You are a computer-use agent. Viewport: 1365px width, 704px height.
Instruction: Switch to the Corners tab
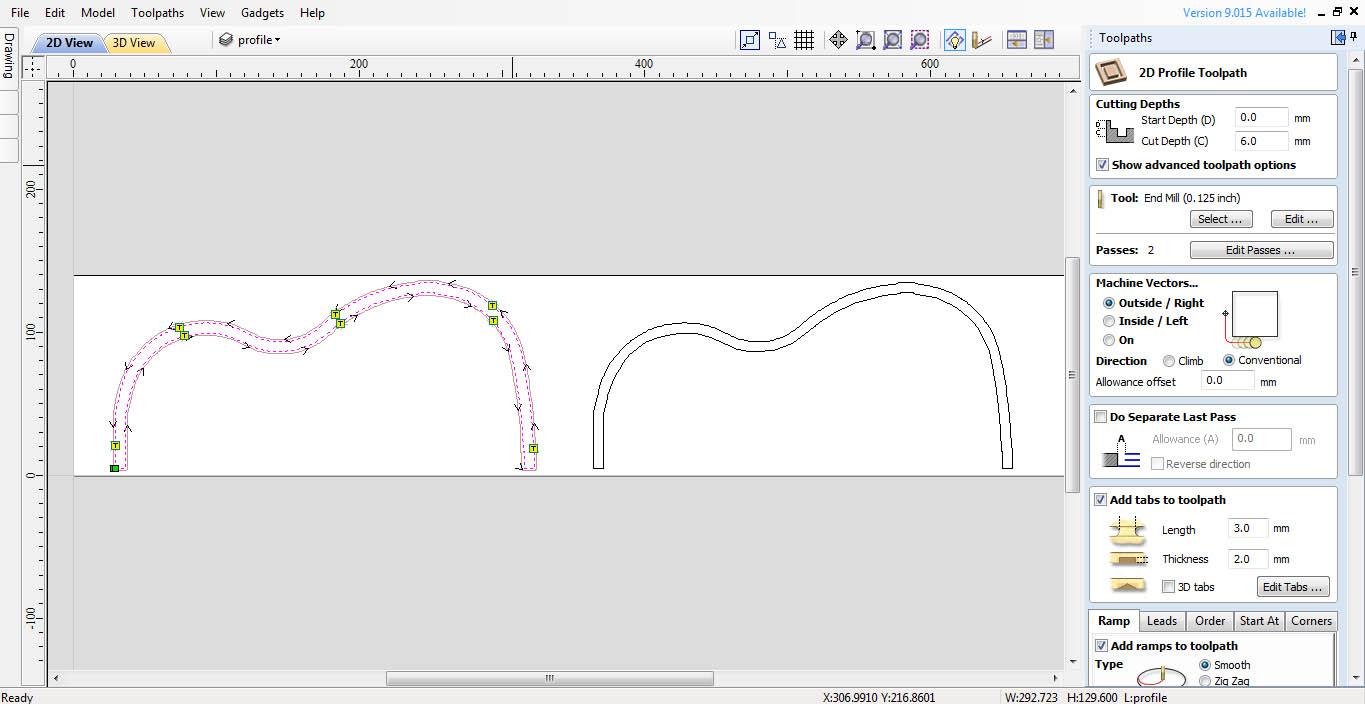pos(1311,621)
